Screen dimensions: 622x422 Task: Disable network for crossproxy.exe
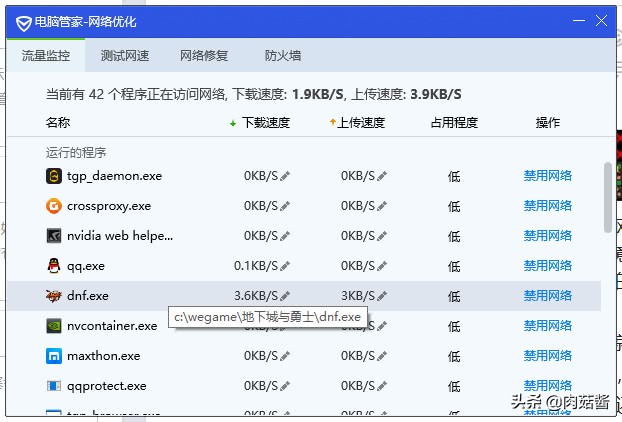[547, 206]
